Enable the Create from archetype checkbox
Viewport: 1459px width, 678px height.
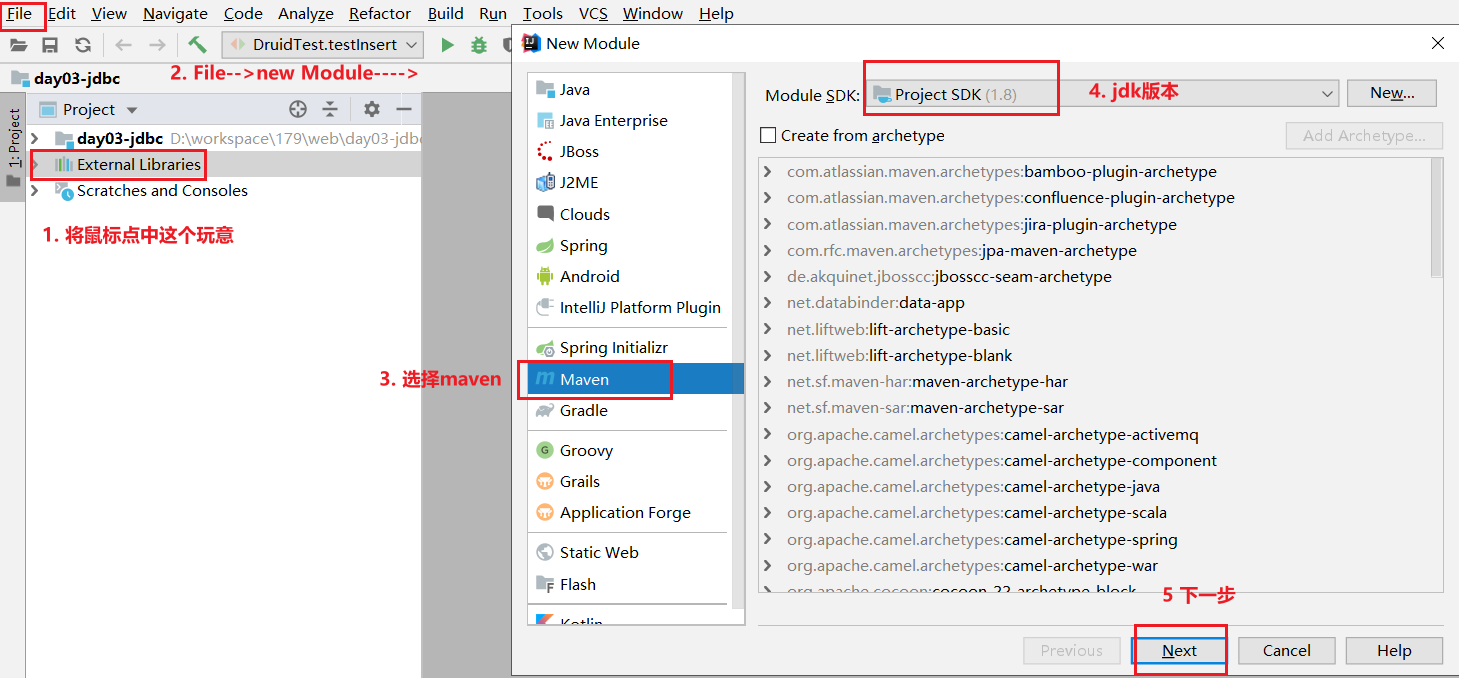pos(768,135)
